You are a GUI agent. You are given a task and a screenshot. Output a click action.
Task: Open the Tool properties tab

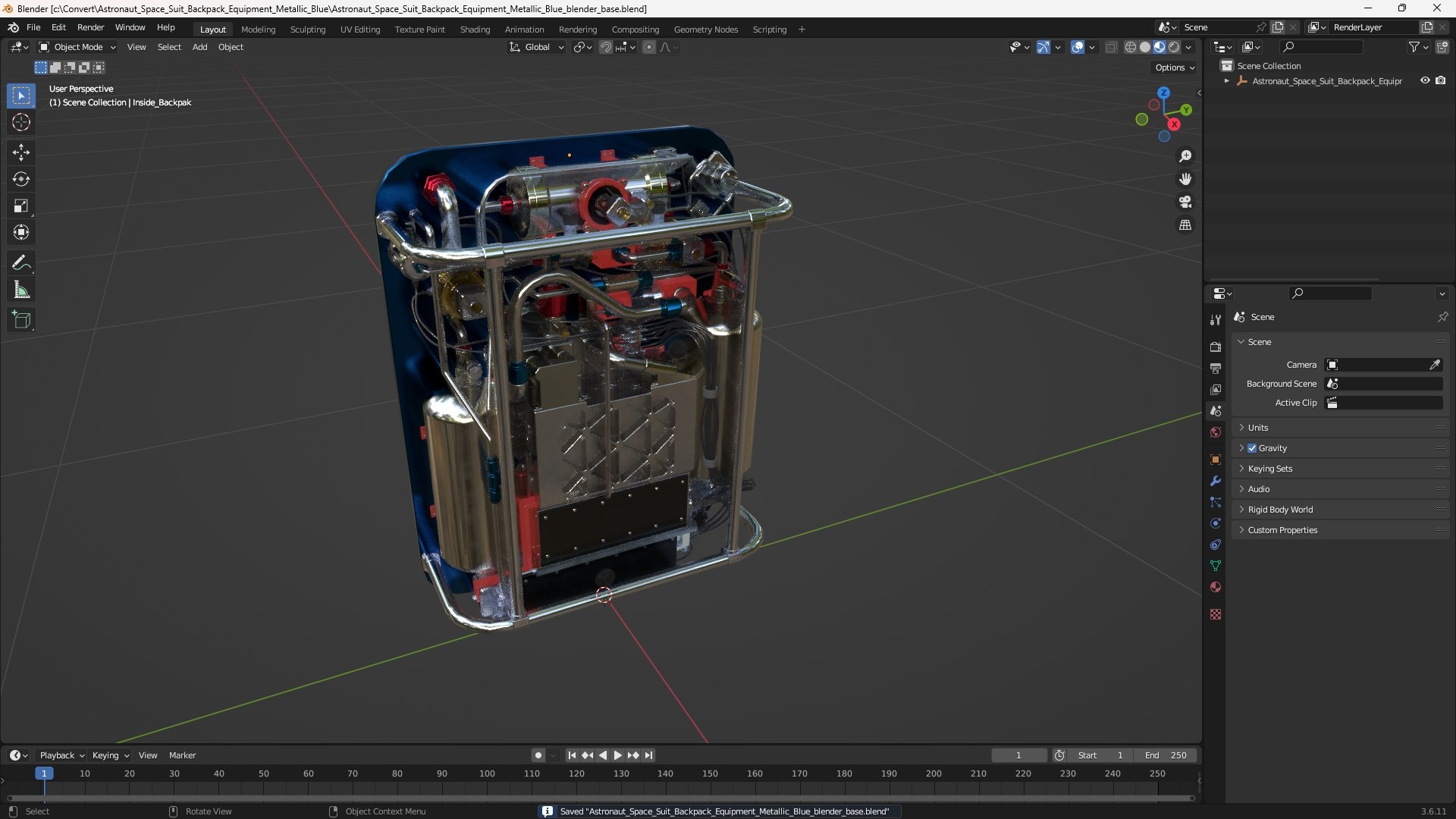pos(1216,320)
